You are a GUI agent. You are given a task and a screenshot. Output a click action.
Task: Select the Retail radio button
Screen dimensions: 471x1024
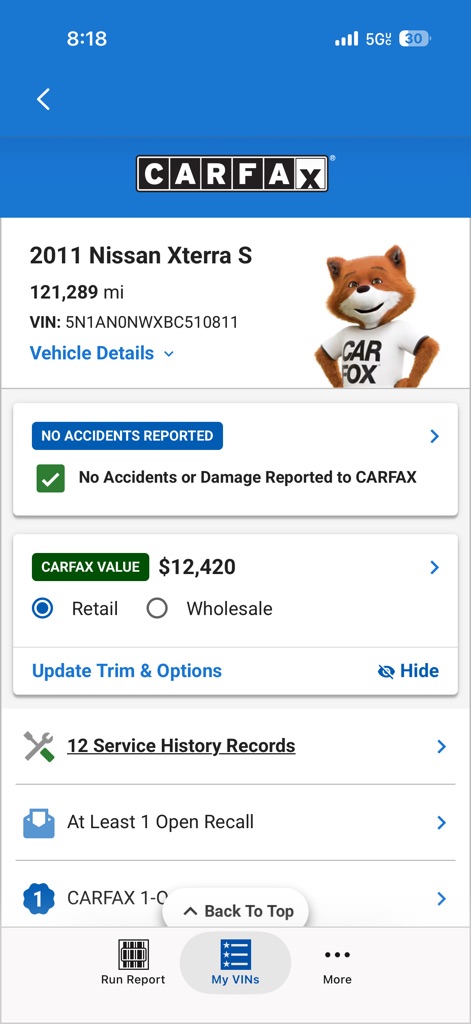click(x=42, y=609)
